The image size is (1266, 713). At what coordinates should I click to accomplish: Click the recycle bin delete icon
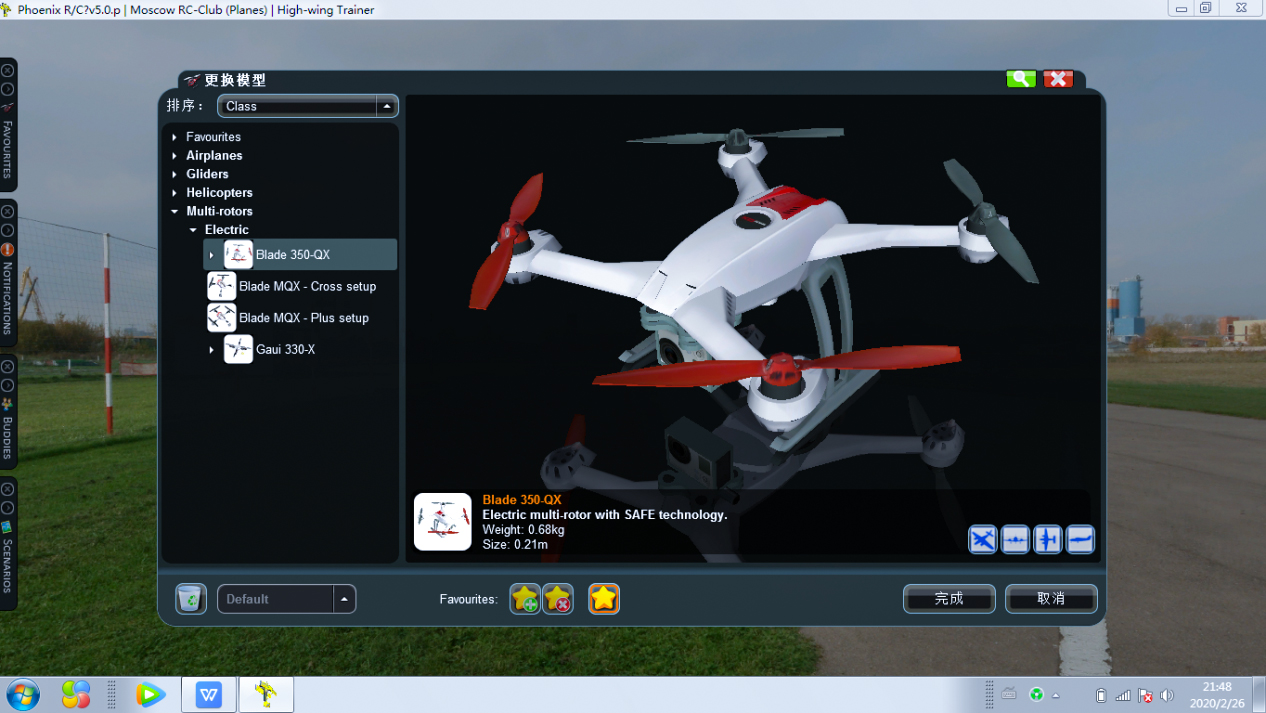(190, 599)
